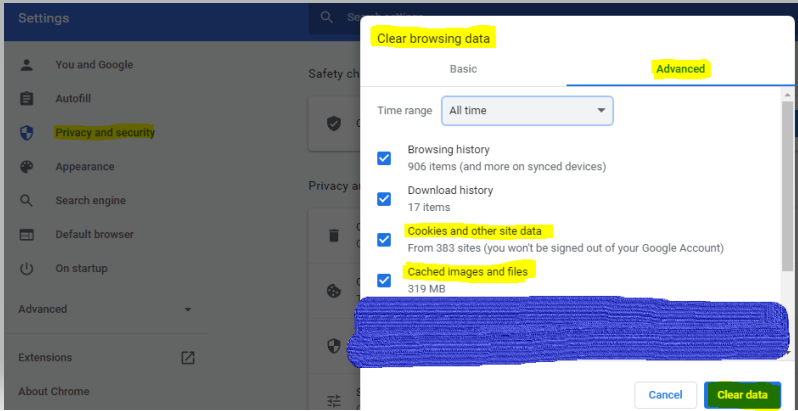This screenshot has width=798, height=411.
Task: Click the On startup power icon
Action: 27,269
